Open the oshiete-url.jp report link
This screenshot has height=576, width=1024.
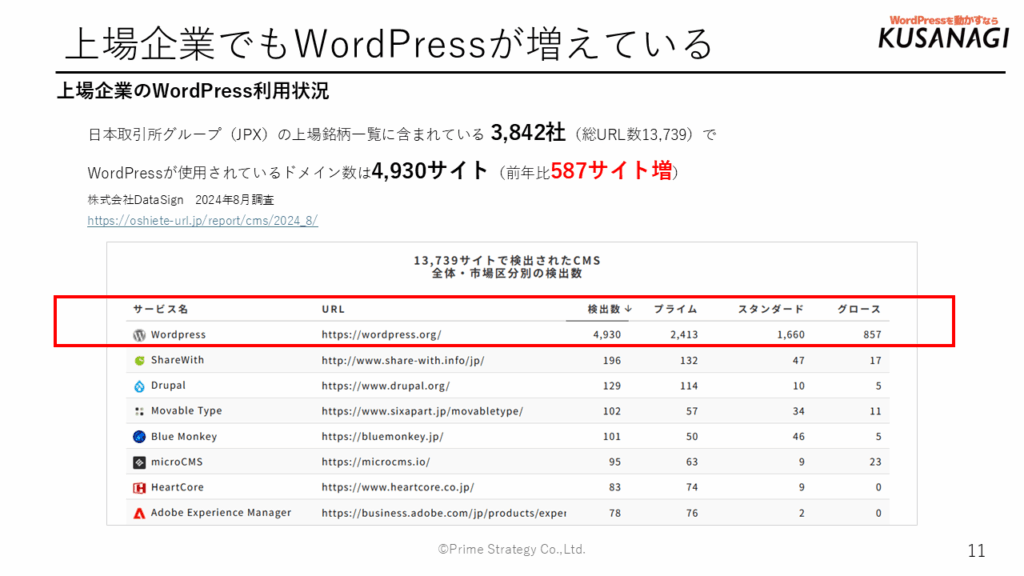click(x=202, y=221)
